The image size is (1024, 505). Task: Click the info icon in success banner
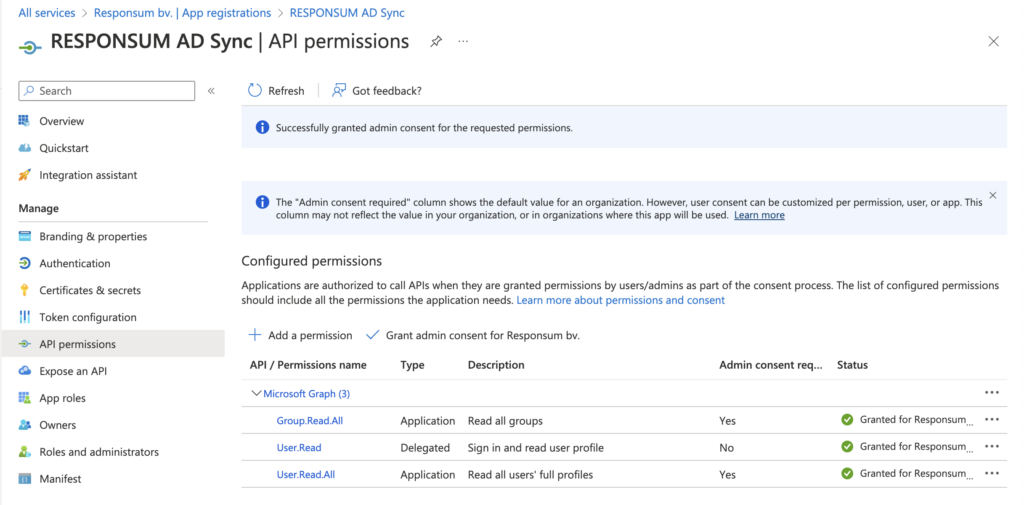262,127
